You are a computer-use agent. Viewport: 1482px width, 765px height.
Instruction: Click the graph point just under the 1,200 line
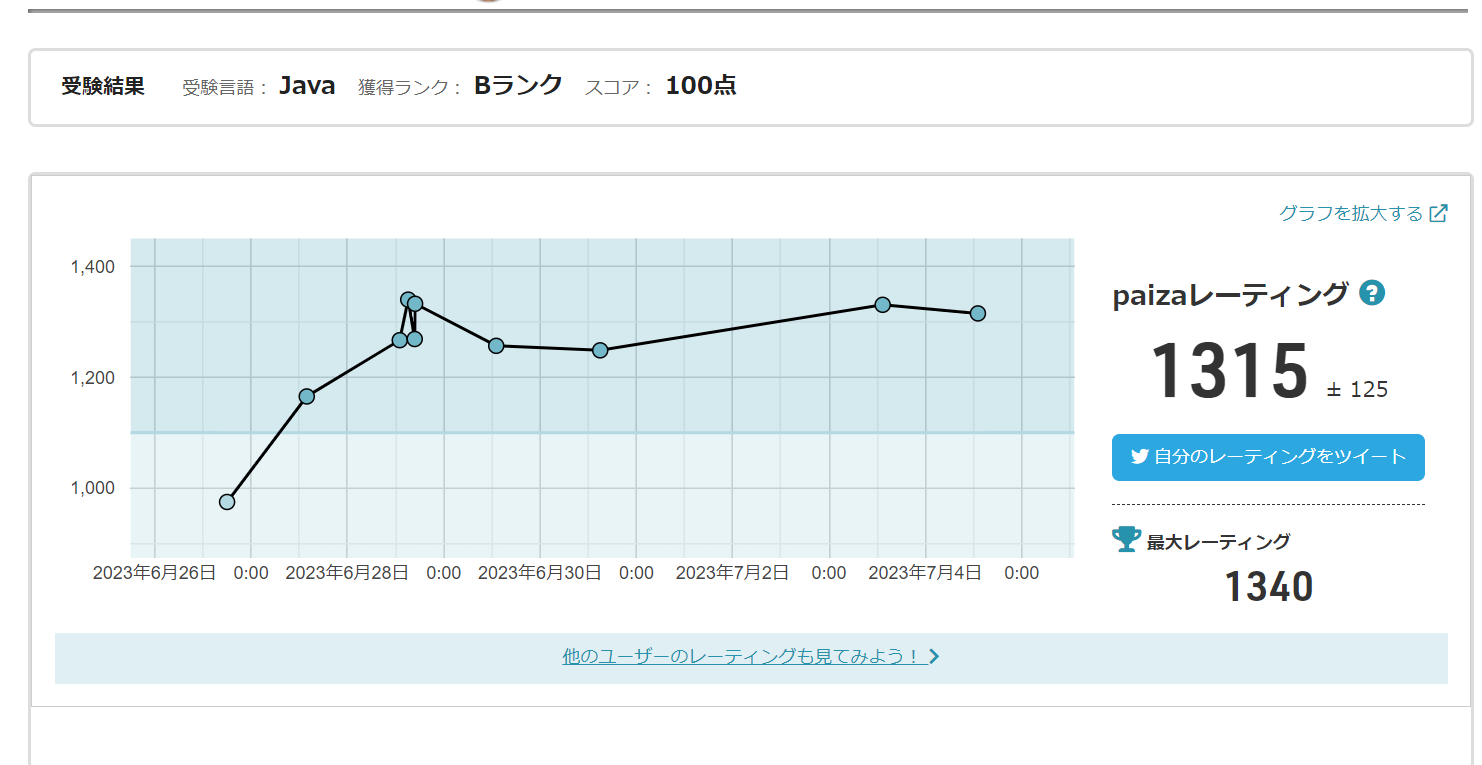307,397
